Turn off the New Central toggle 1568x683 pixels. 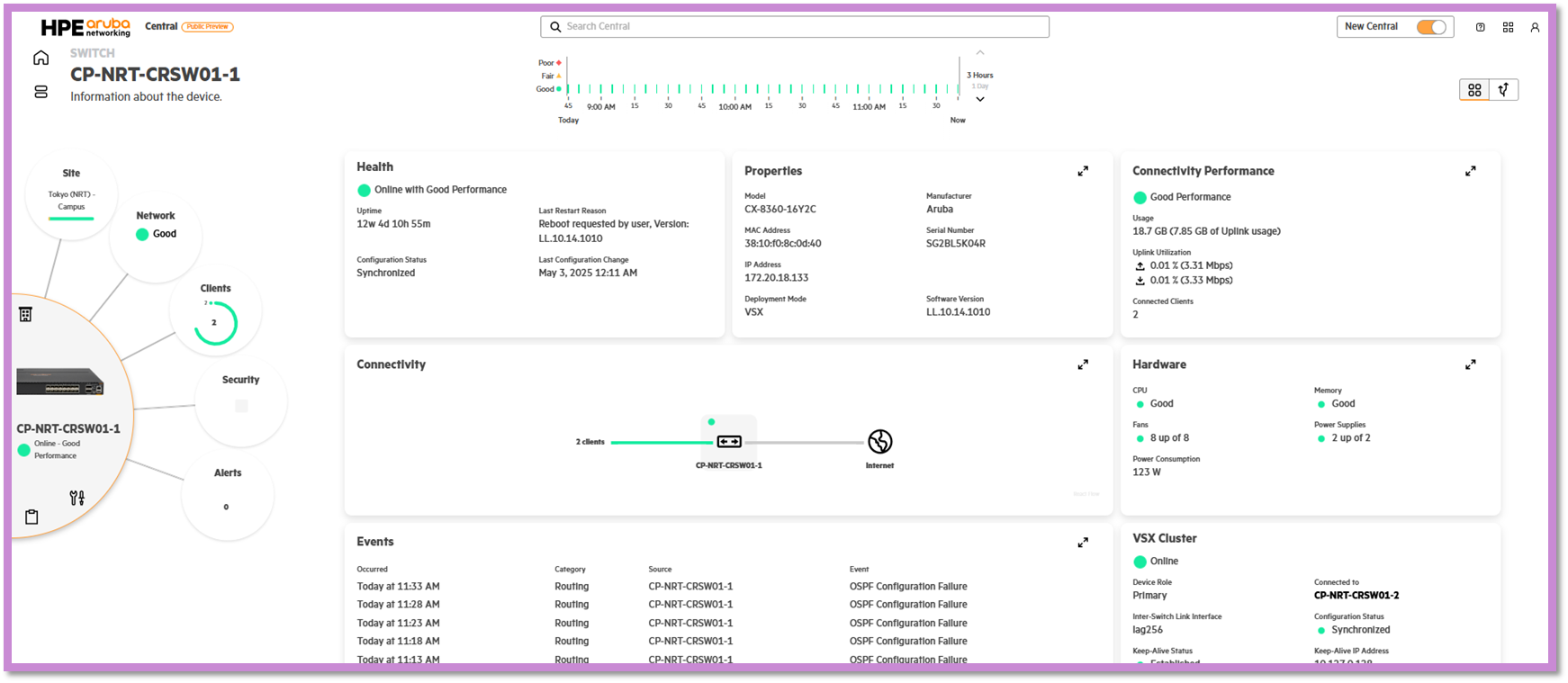pyautogui.click(x=1431, y=27)
